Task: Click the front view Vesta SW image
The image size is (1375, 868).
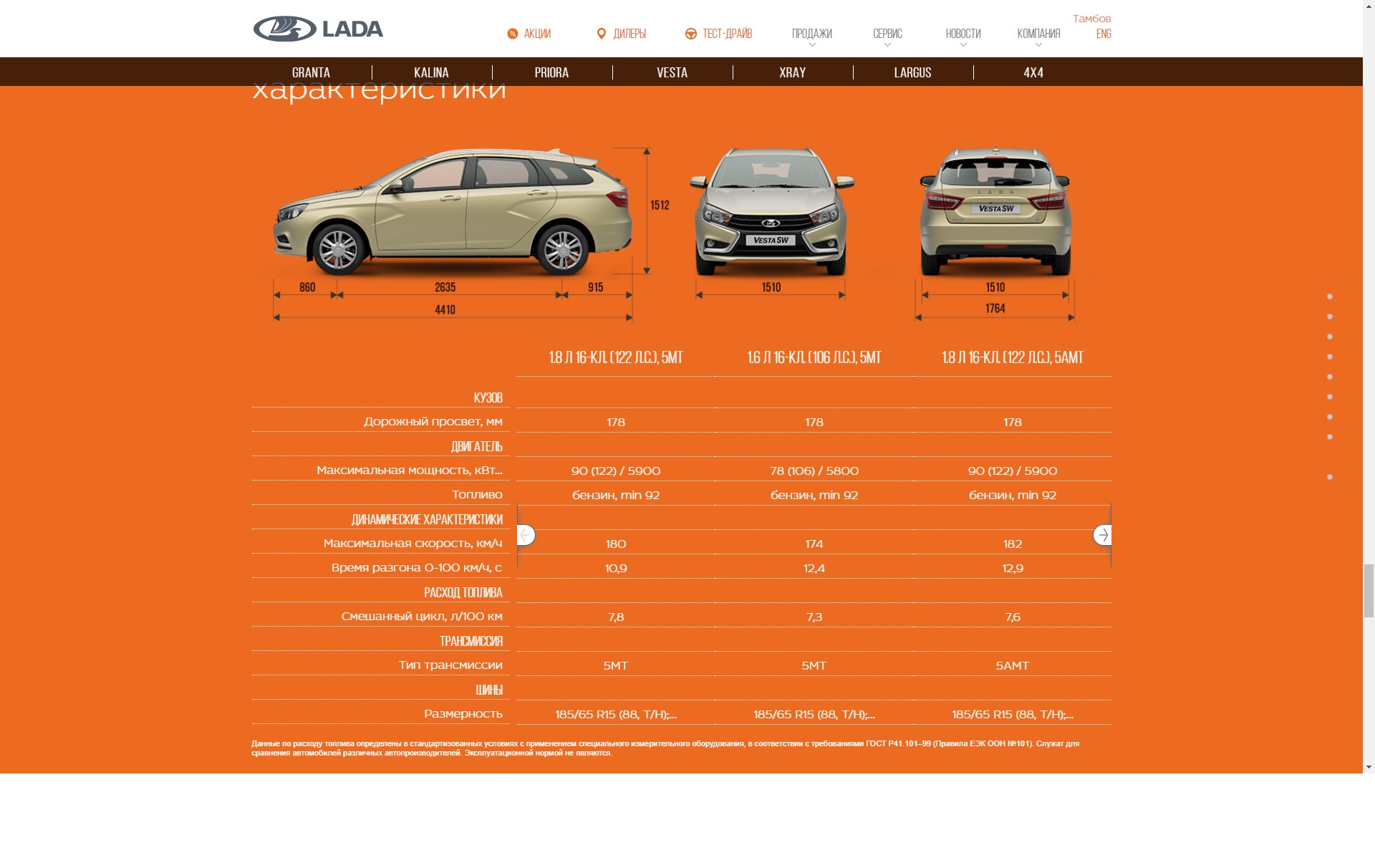Action: pos(771,212)
